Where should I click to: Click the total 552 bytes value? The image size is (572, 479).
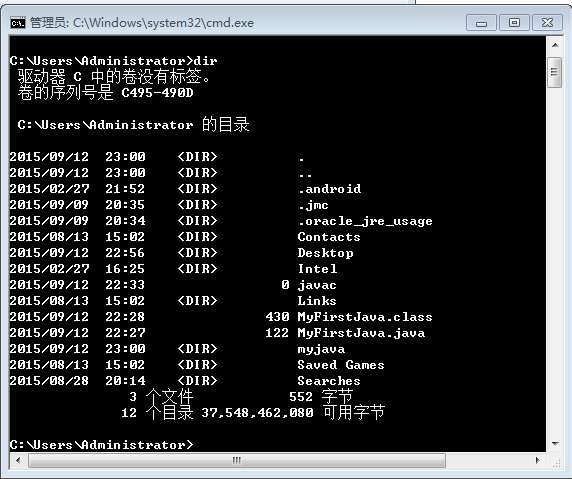tap(301, 397)
